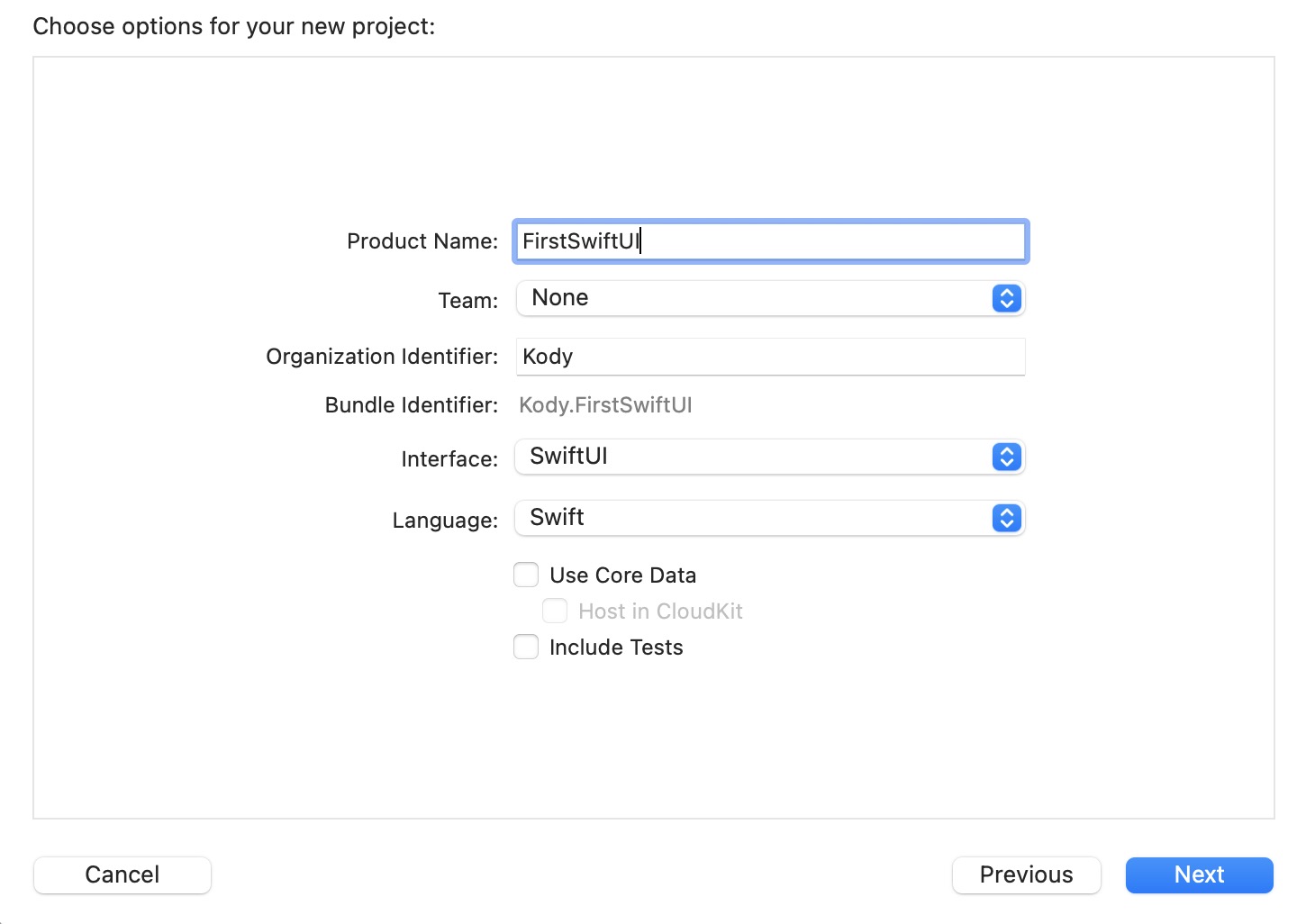The image size is (1306, 924).
Task: Click the 'Language:' label
Action: pyautogui.click(x=445, y=521)
